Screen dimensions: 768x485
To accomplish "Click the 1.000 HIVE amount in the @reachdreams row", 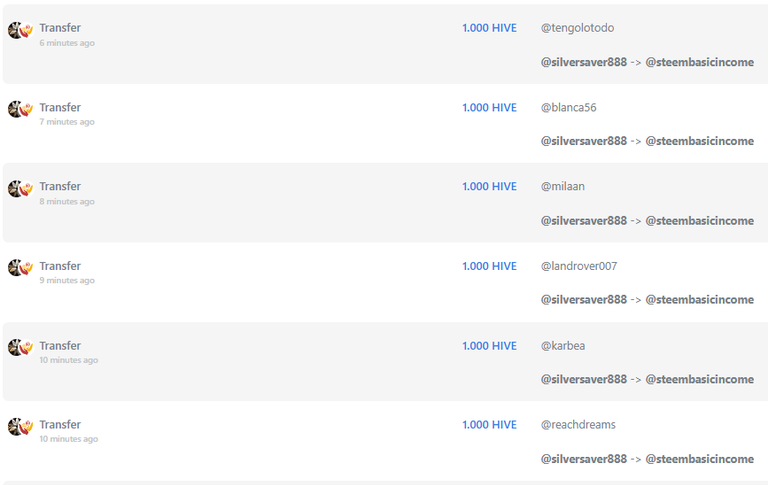I will (489, 425).
